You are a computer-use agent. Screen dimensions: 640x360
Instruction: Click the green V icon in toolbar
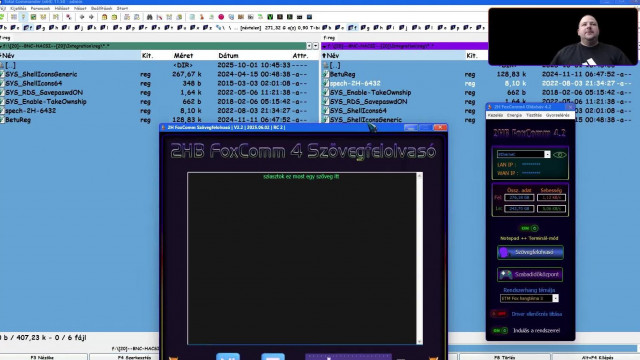[x=270, y=17]
